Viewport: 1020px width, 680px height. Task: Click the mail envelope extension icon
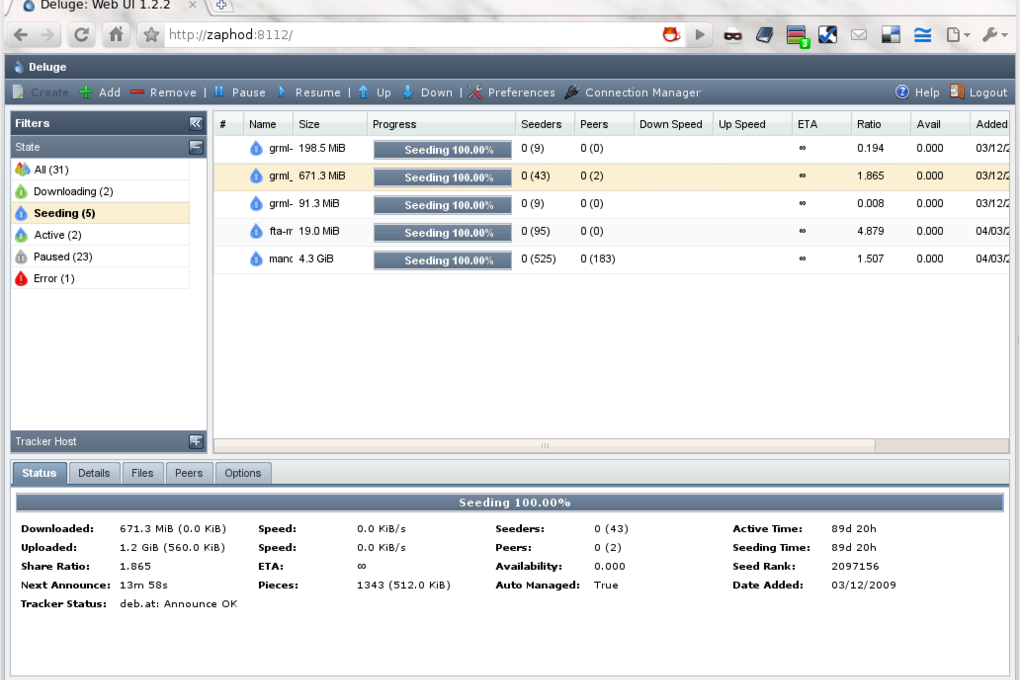859,34
